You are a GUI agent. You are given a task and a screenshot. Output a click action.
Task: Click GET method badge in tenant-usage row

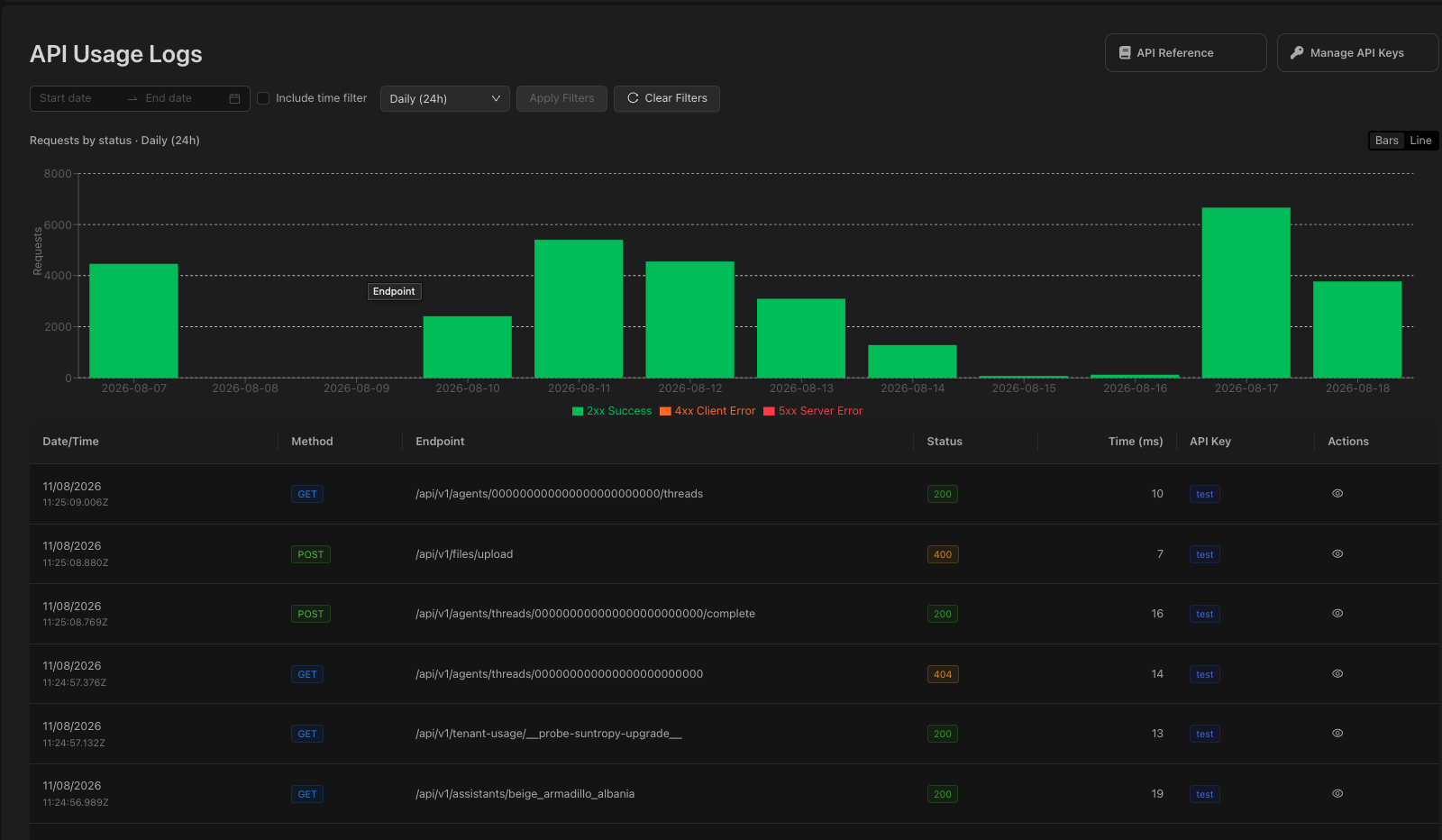[307, 734]
